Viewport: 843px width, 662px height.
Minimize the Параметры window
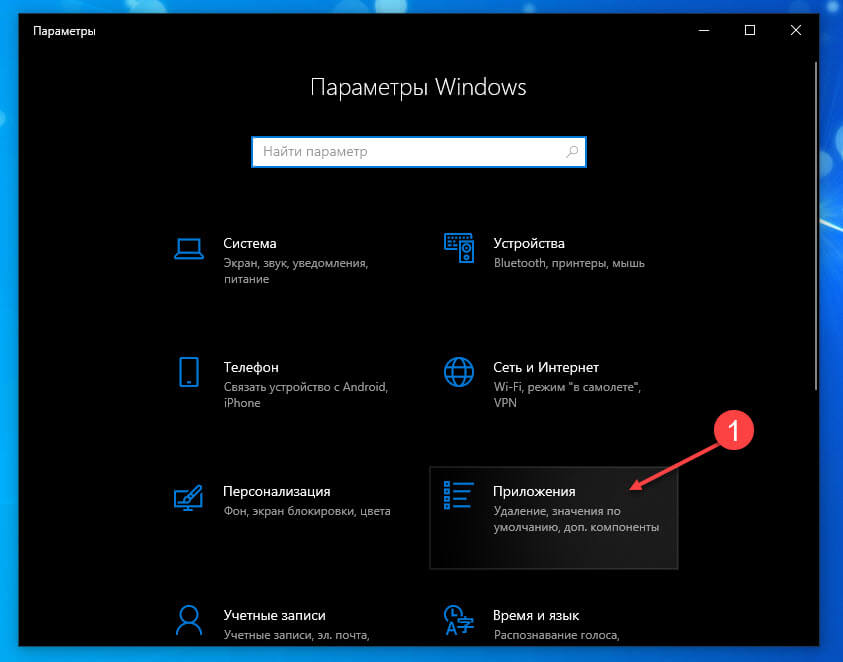pos(704,31)
